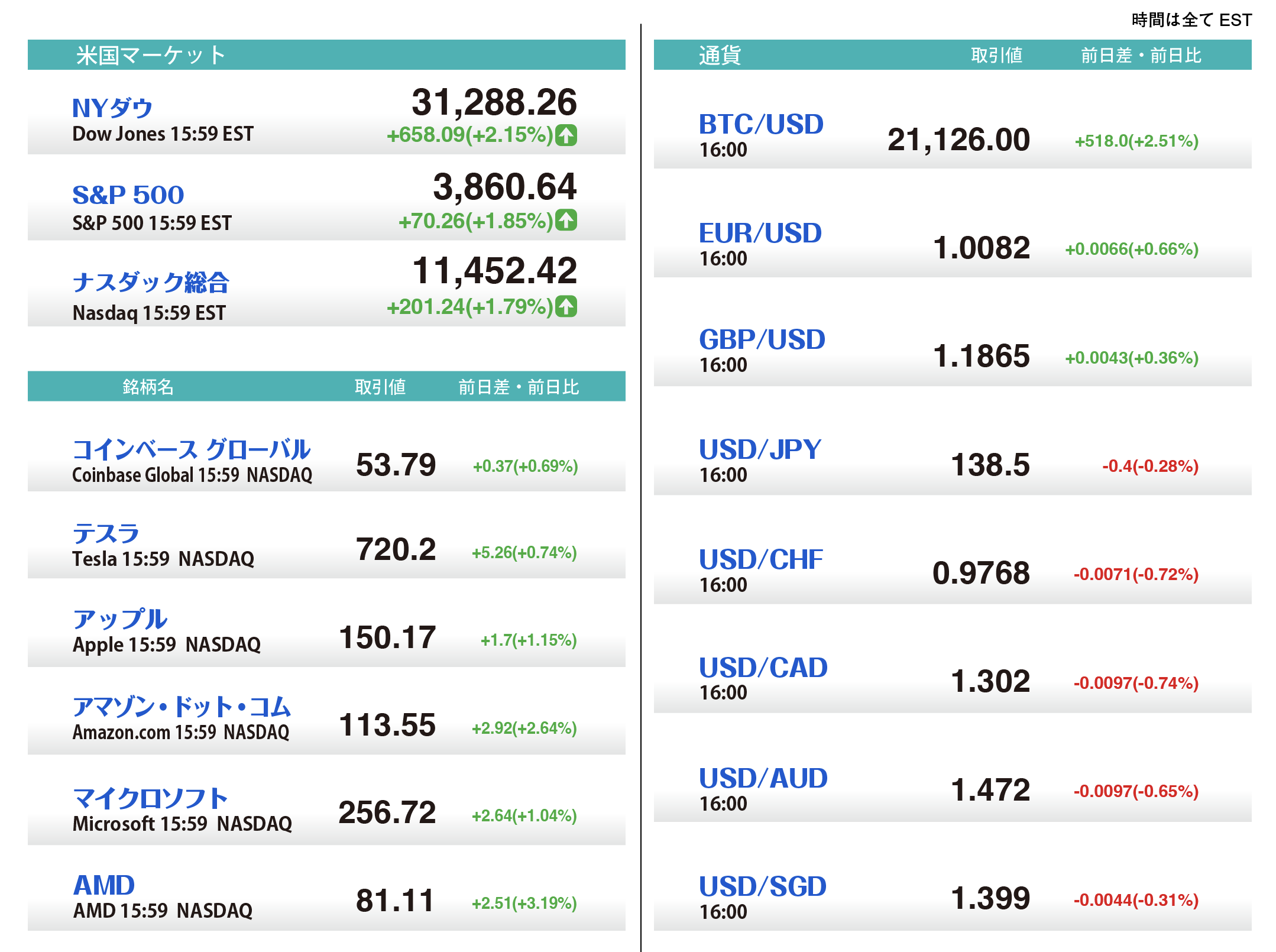Click the Amazon.com stock name link
The height and width of the screenshot is (952, 1276).
coord(182,707)
